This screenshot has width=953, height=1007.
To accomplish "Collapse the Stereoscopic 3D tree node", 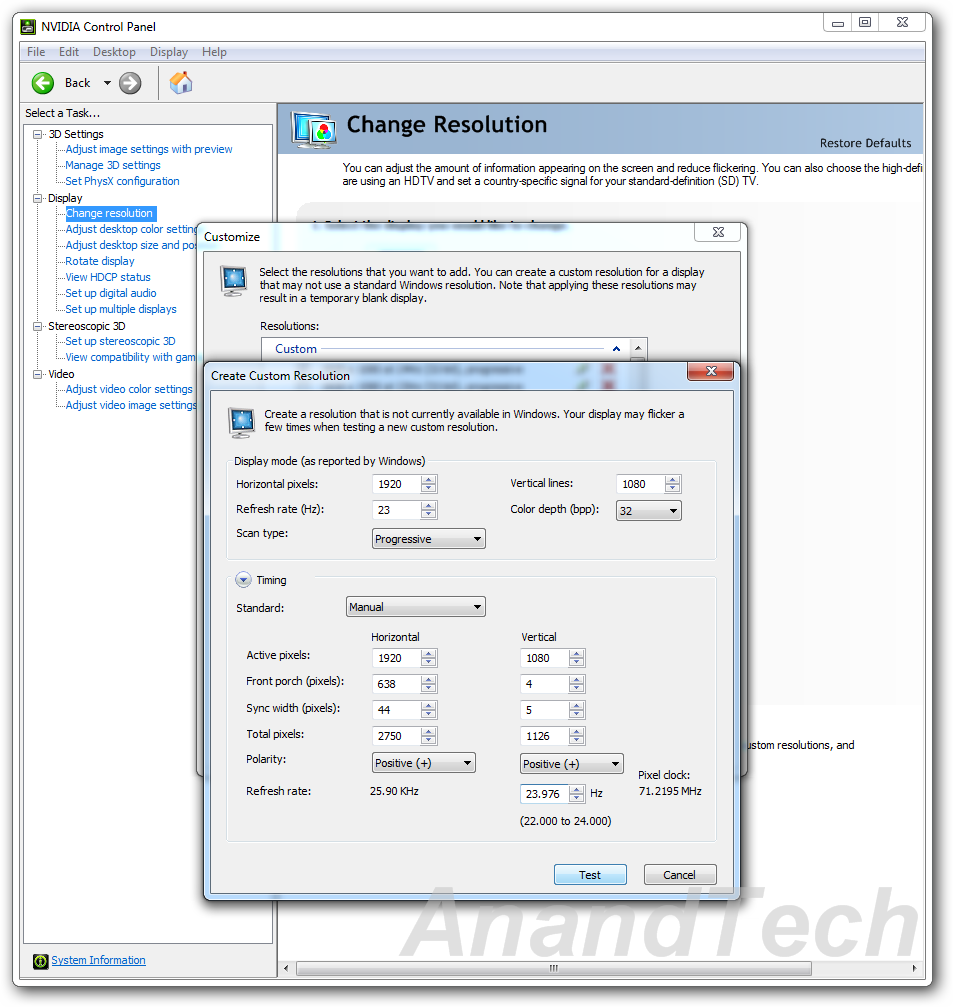I will click(x=38, y=326).
